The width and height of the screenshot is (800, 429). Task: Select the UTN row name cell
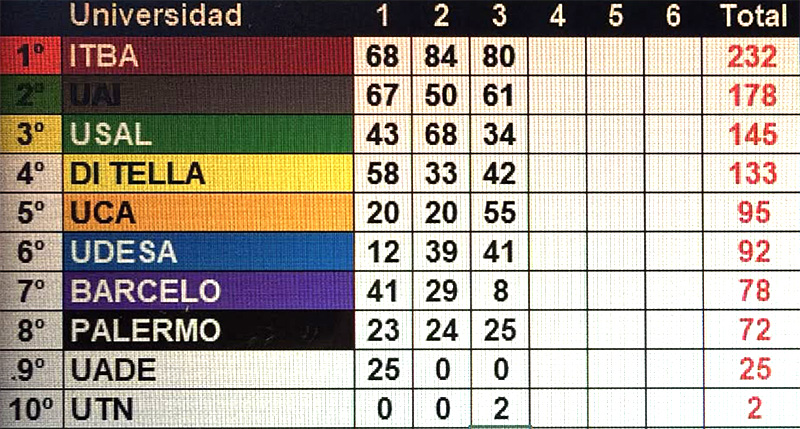208,409
